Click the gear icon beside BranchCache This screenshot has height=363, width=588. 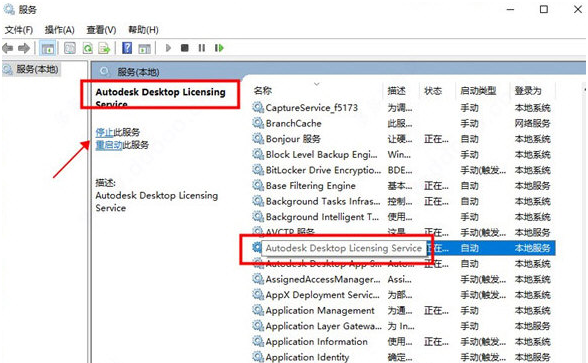(258, 123)
